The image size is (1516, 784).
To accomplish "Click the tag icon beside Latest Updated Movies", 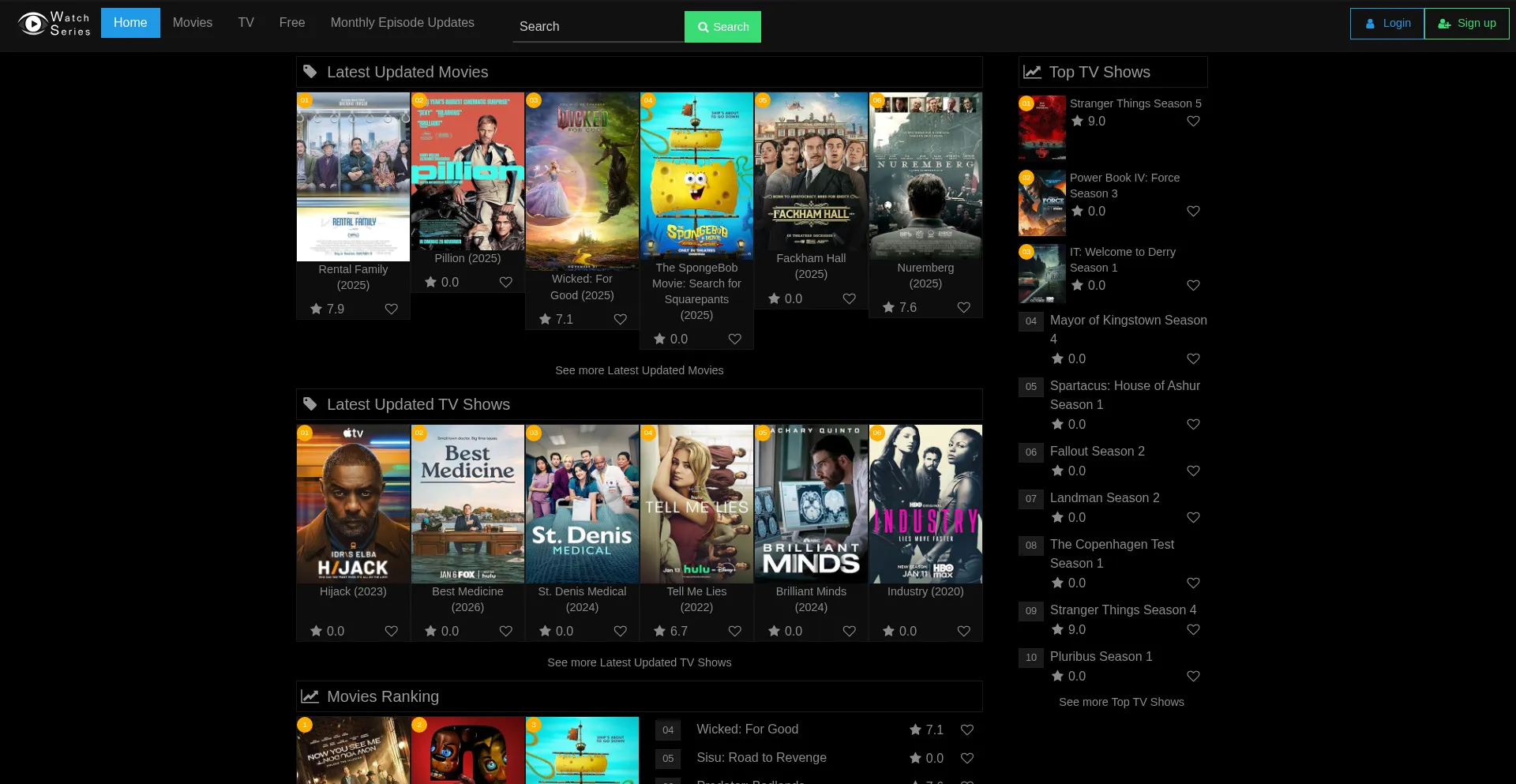I will pyautogui.click(x=310, y=72).
